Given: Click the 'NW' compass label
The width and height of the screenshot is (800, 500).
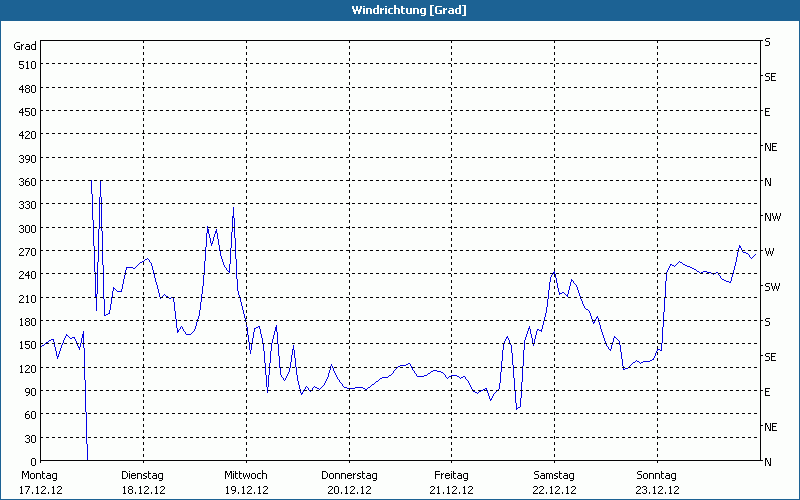Looking at the screenshot, I should click(772, 217).
